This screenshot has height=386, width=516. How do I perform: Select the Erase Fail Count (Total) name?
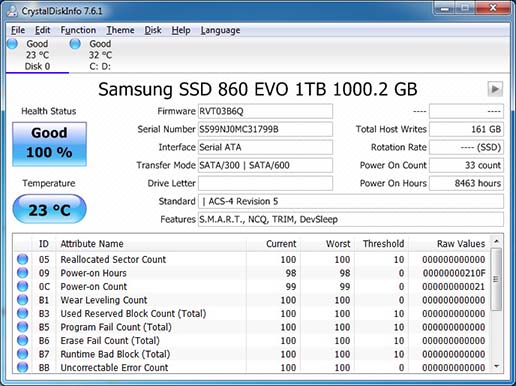(110, 341)
